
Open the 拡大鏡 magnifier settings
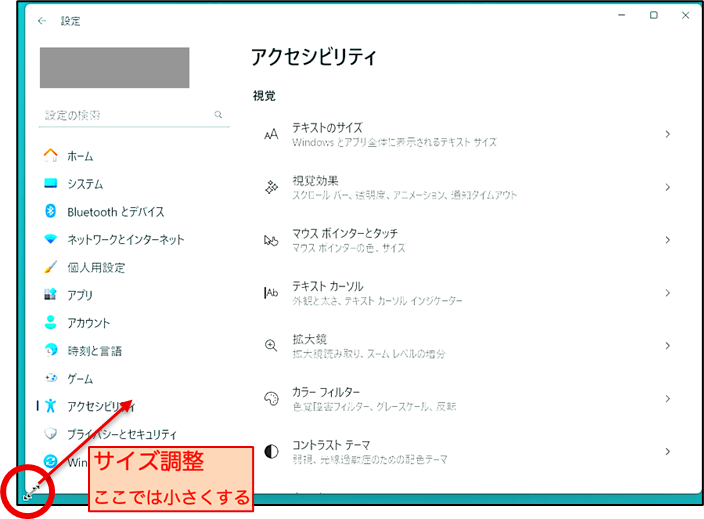460,346
